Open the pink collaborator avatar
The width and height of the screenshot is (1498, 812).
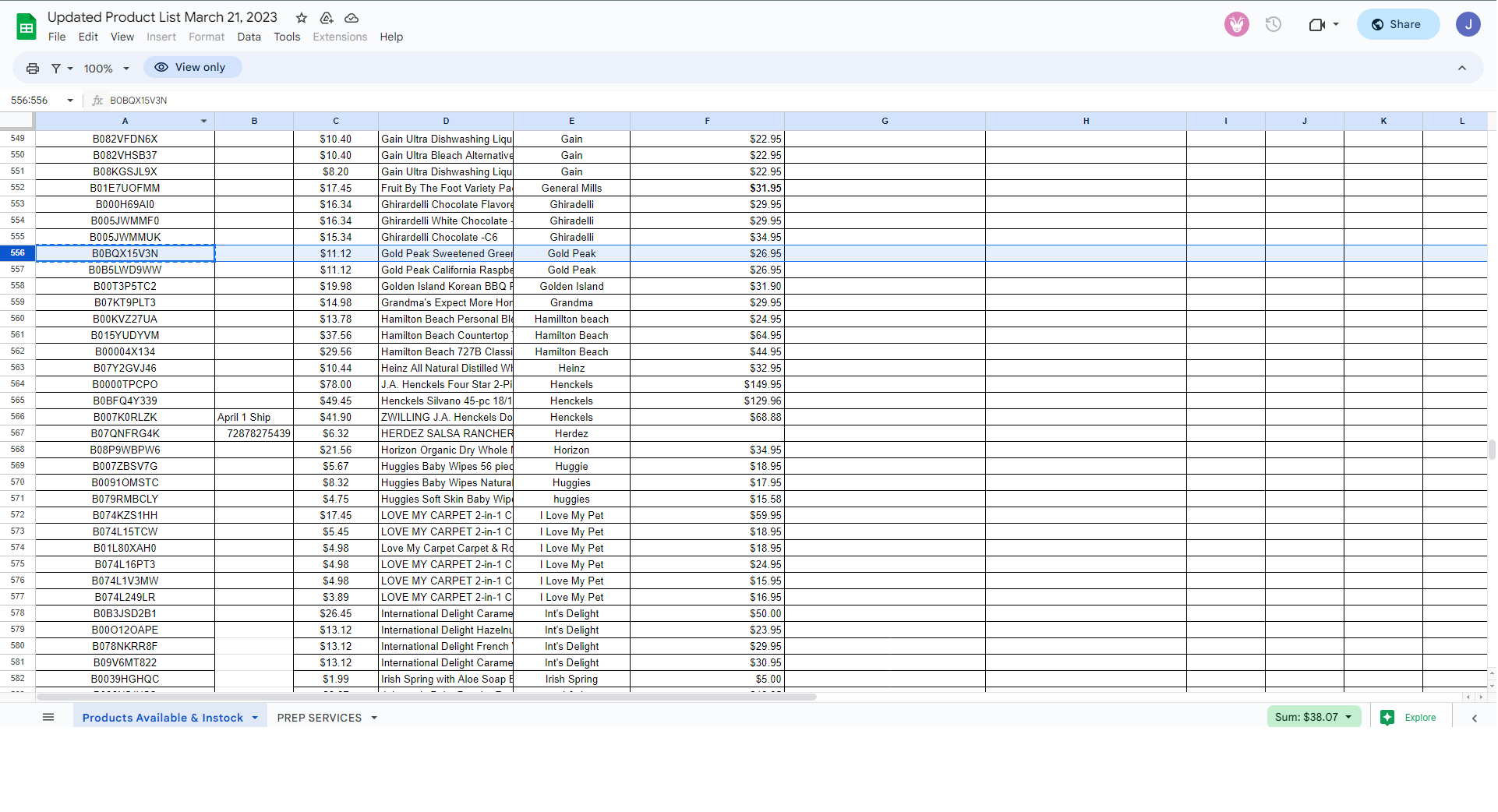pos(1237,24)
